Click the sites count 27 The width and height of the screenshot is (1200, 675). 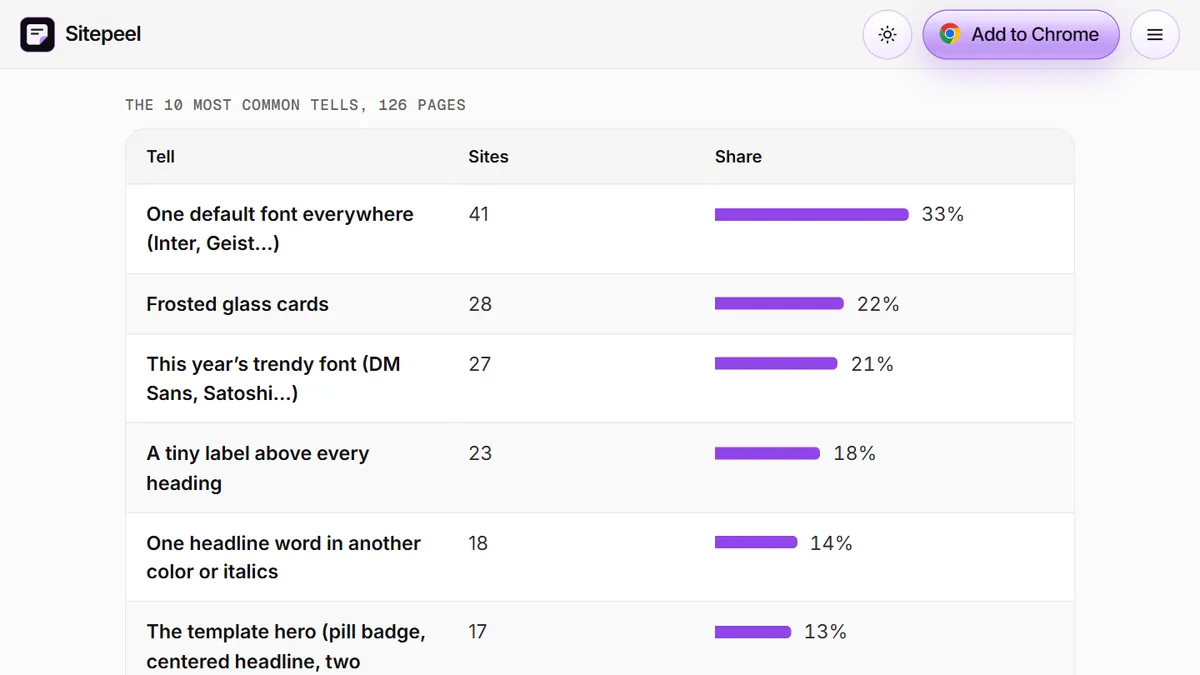point(480,364)
